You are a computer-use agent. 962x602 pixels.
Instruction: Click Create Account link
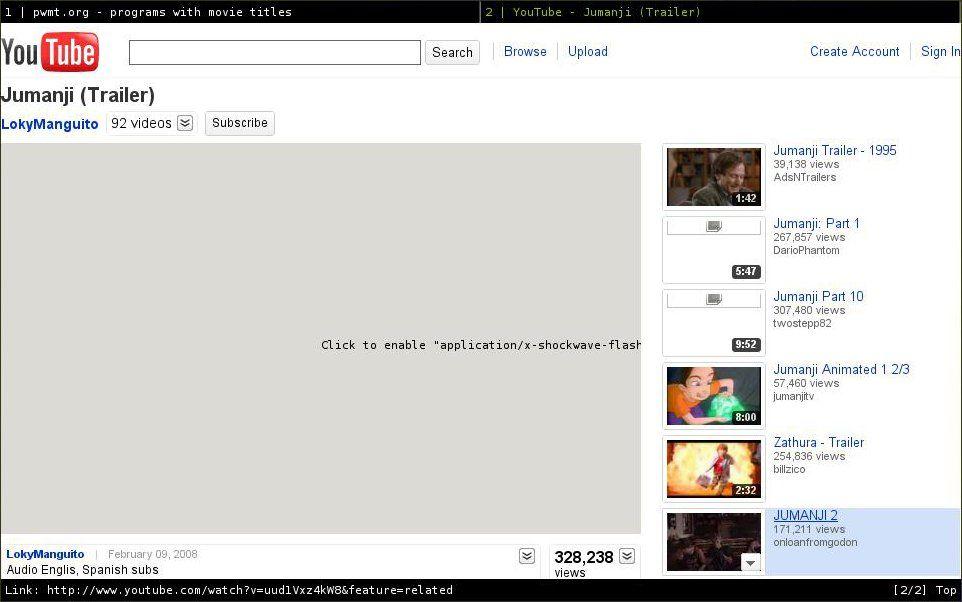(x=855, y=52)
